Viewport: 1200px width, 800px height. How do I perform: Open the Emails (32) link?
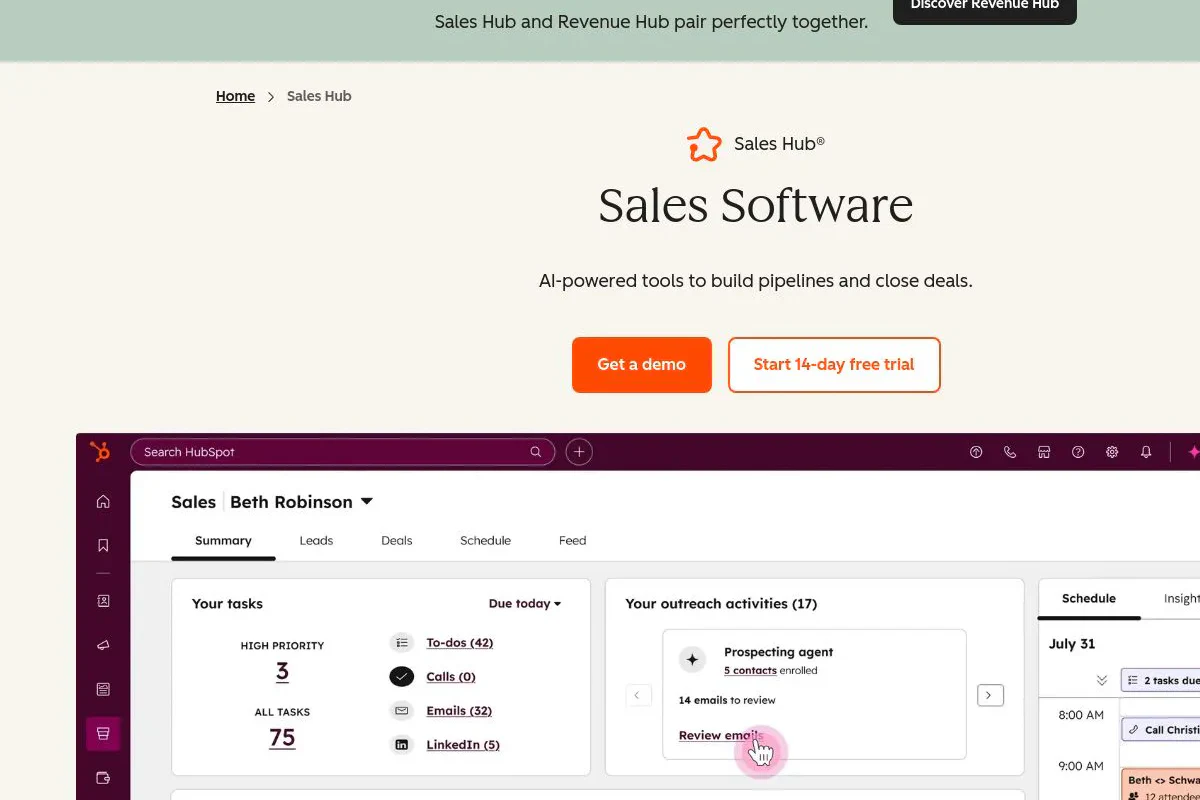(459, 711)
